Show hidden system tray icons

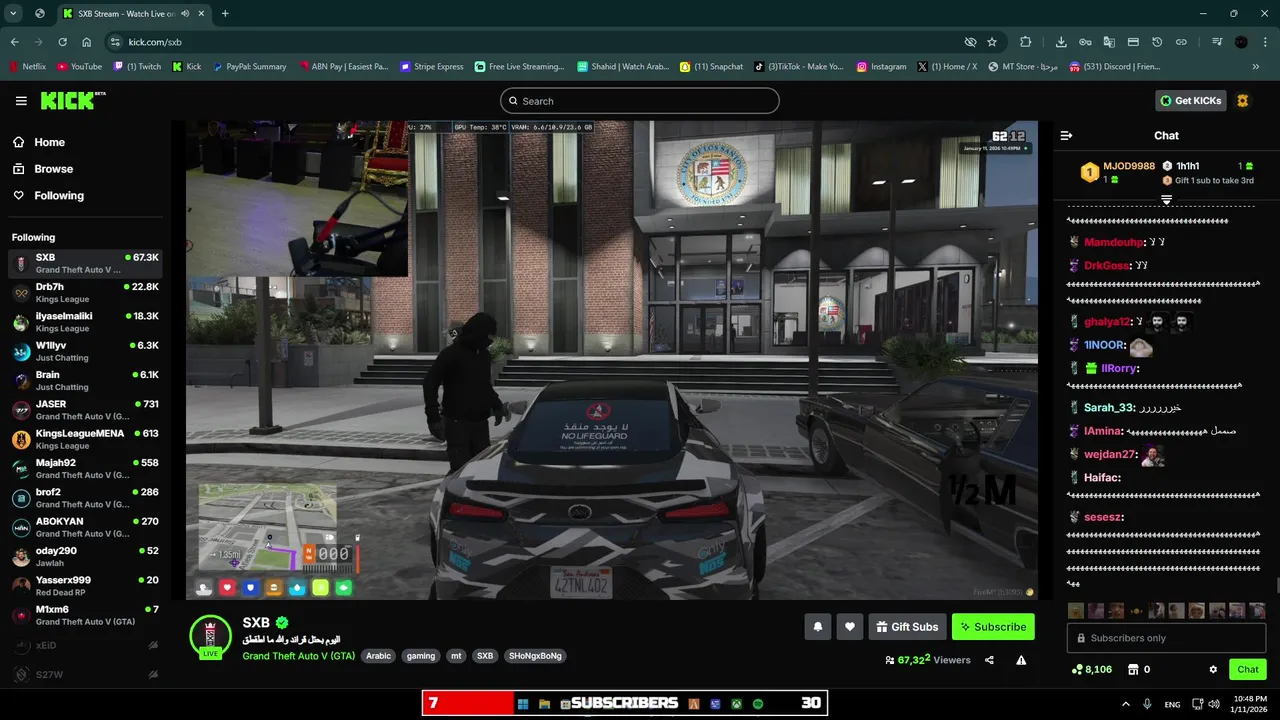(1126, 704)
